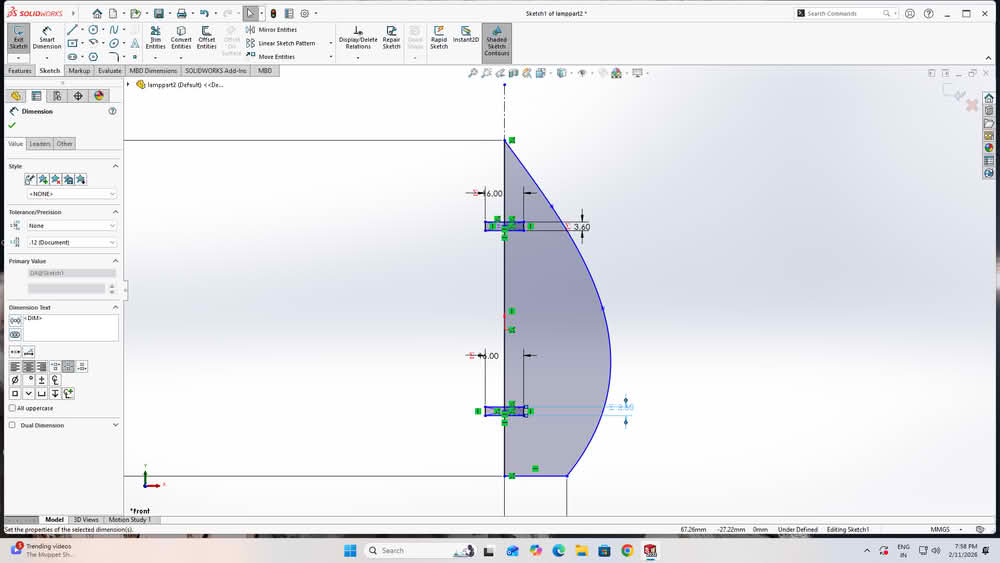Click the Dimension Text input box
This screenshot has height=563, width=1000.
[70, 328]
